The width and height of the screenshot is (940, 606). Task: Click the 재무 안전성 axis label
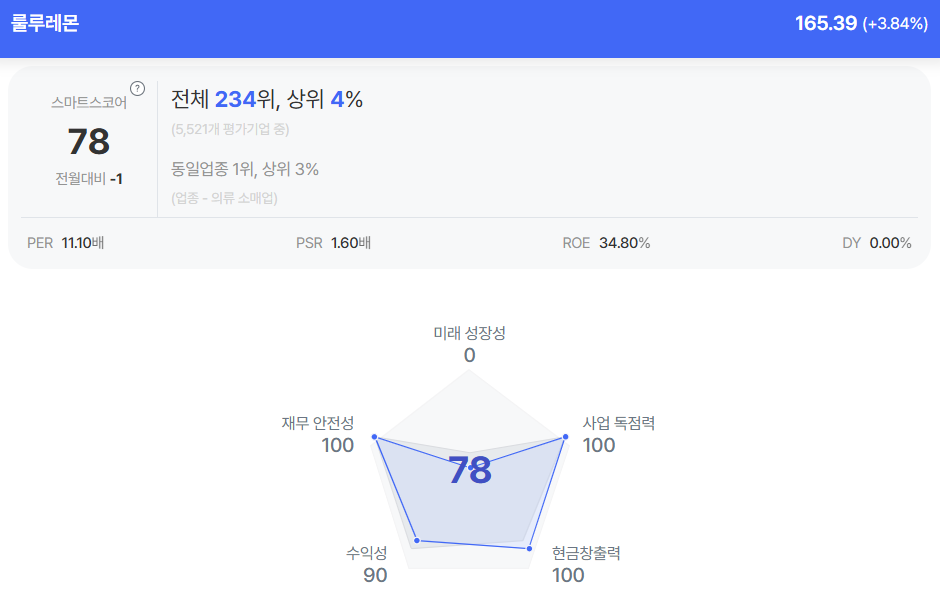[x=318, y=423]
